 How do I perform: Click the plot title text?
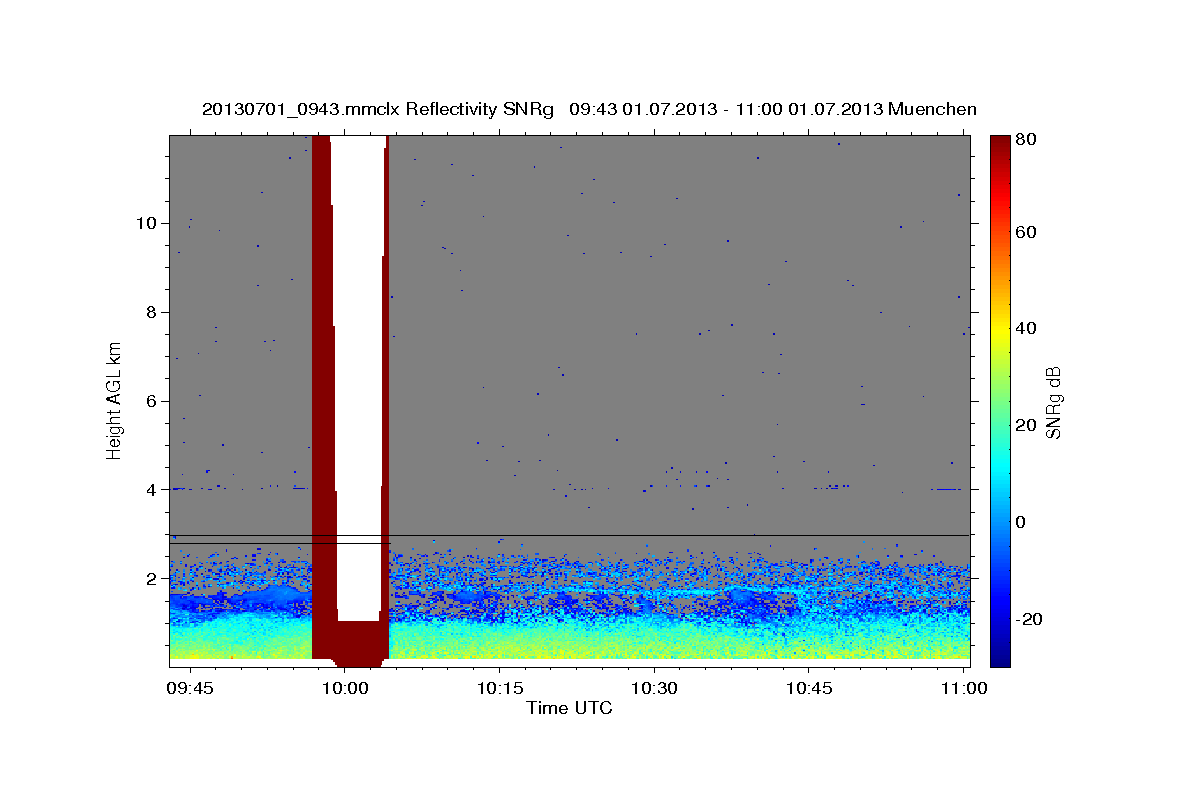click(x=589, y=109)
